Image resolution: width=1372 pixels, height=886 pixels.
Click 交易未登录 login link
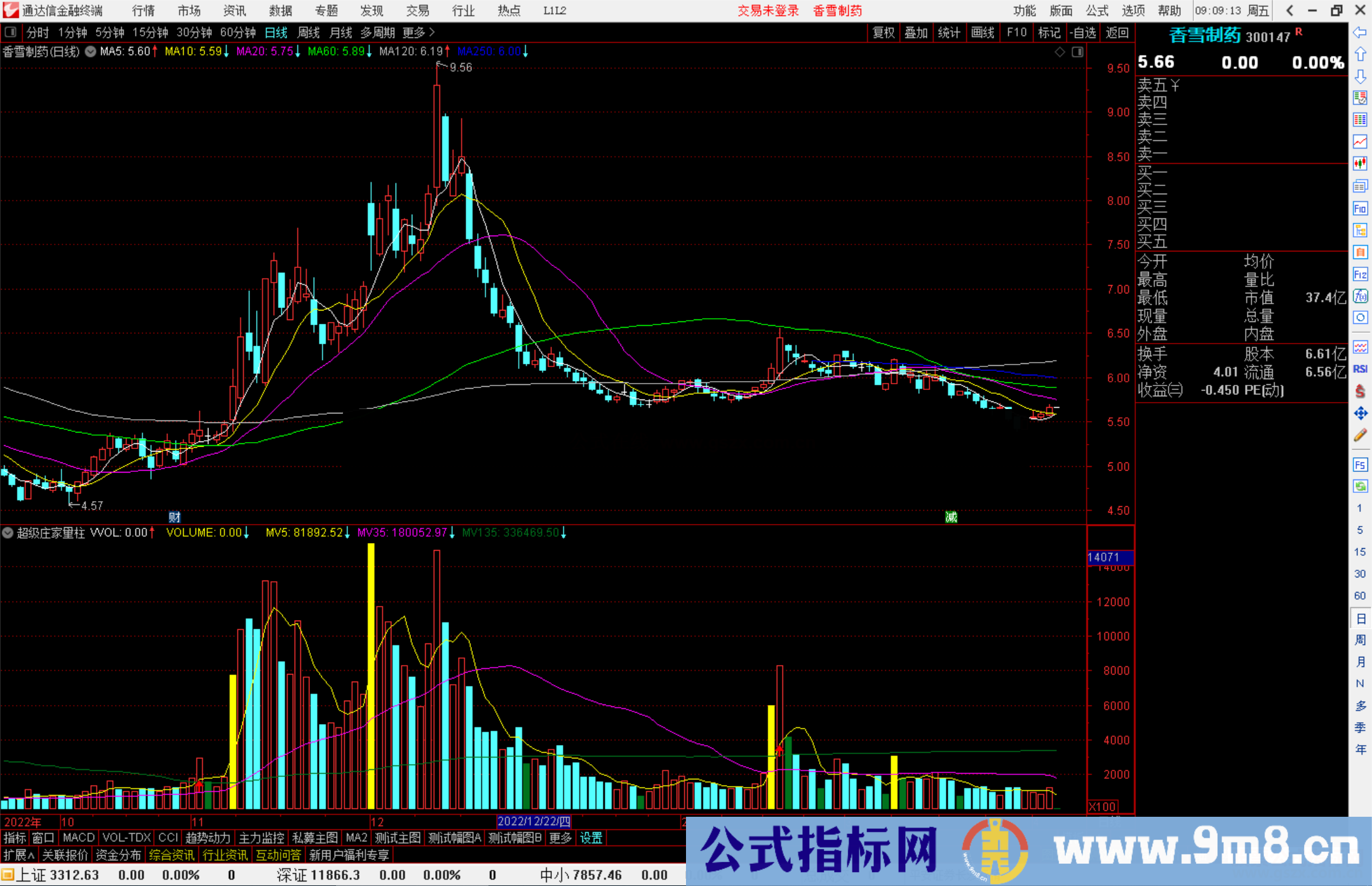click(768, 11)
